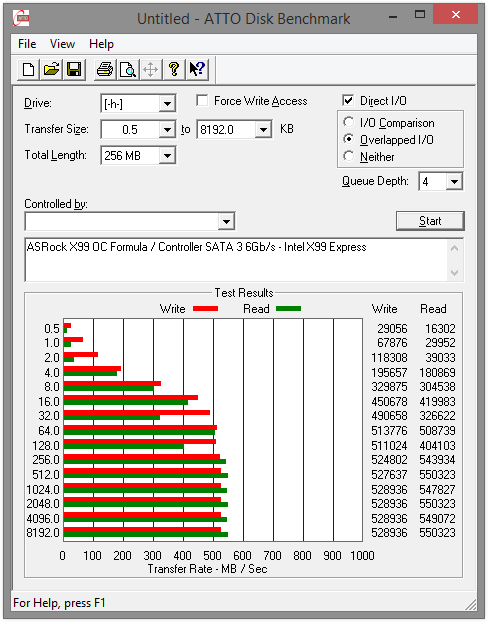Click the status bar text For Help, press F1
Screen dimensions: 491x626
59,603
